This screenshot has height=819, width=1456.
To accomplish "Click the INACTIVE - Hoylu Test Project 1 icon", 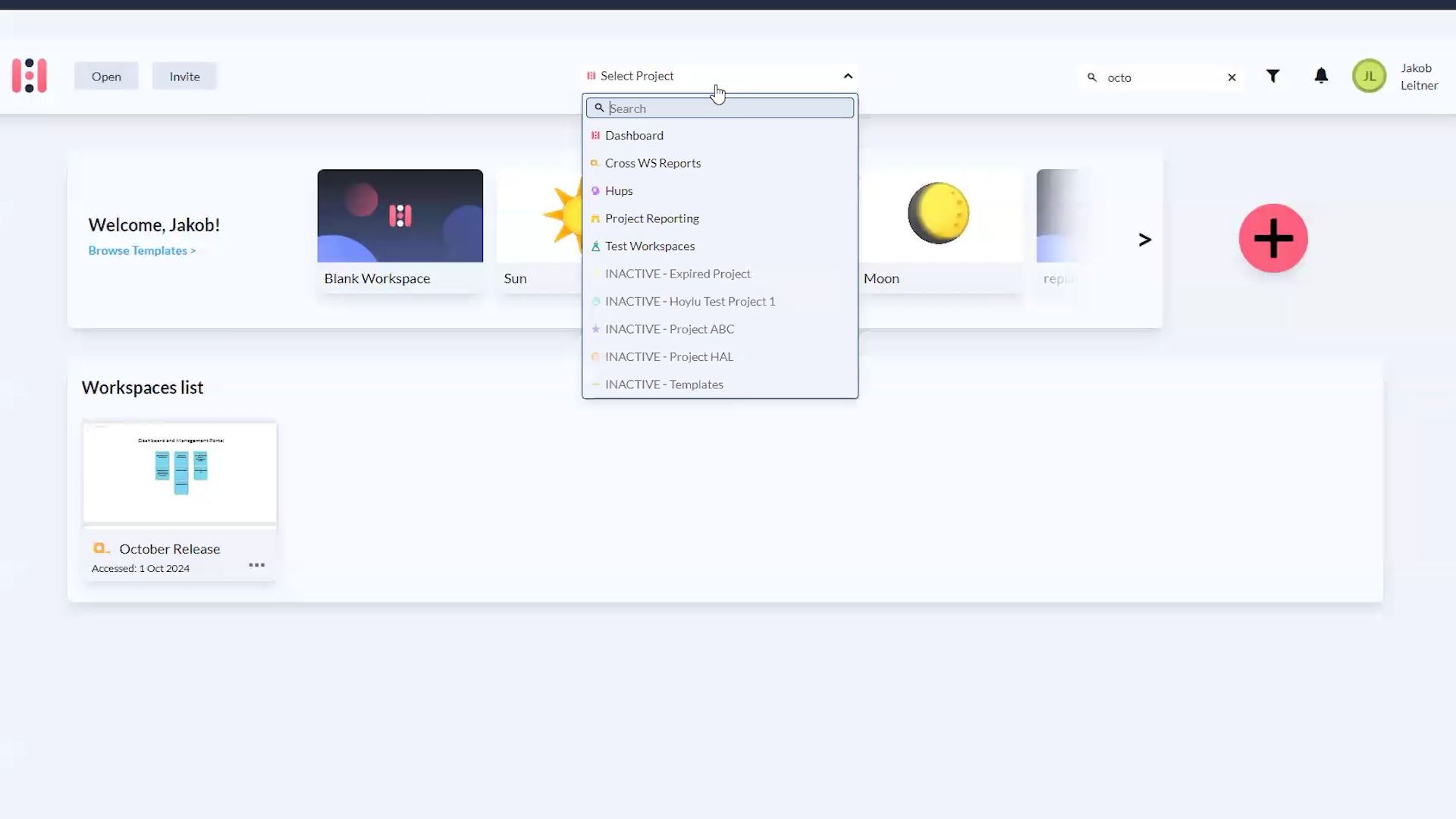I will click(x=595, y=301).
